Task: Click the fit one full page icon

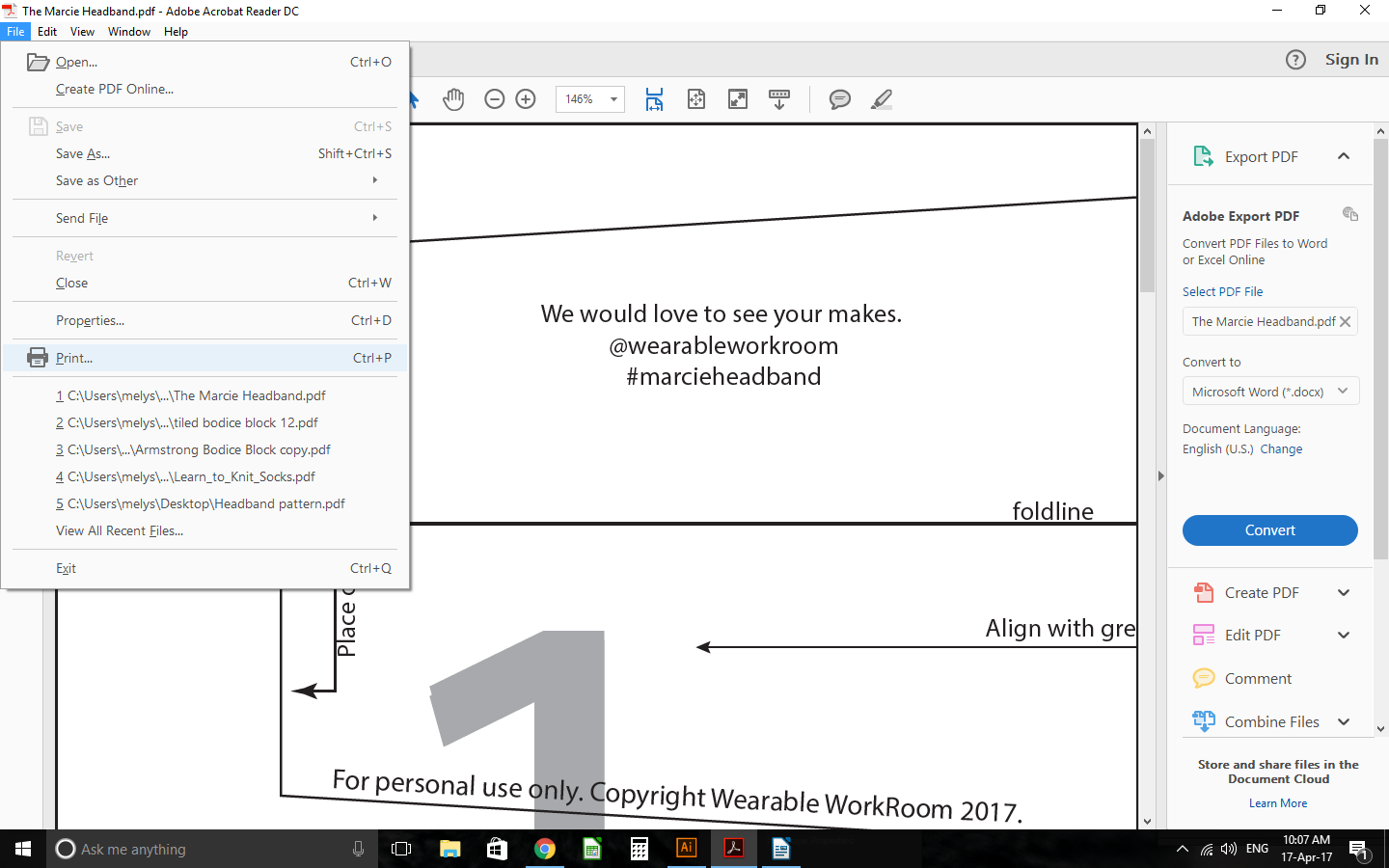Action: pos(696,99)
